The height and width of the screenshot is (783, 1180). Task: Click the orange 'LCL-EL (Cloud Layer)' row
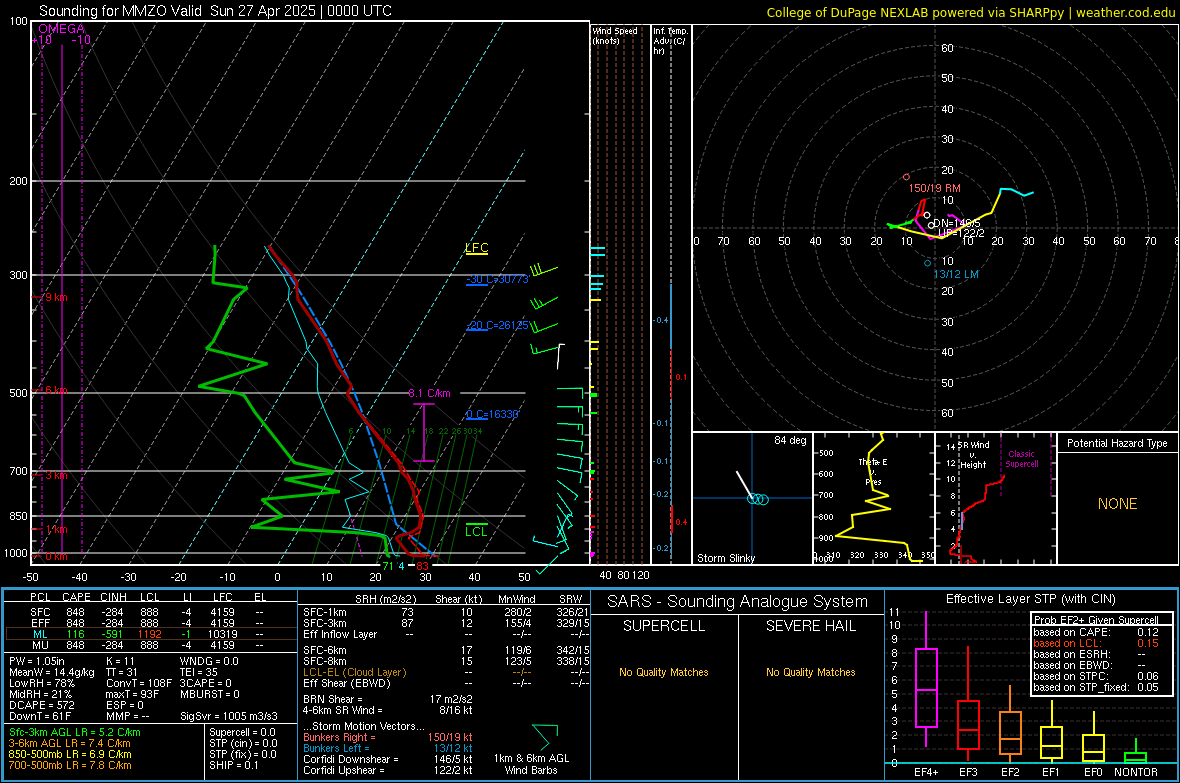click(x=446, y=672)
